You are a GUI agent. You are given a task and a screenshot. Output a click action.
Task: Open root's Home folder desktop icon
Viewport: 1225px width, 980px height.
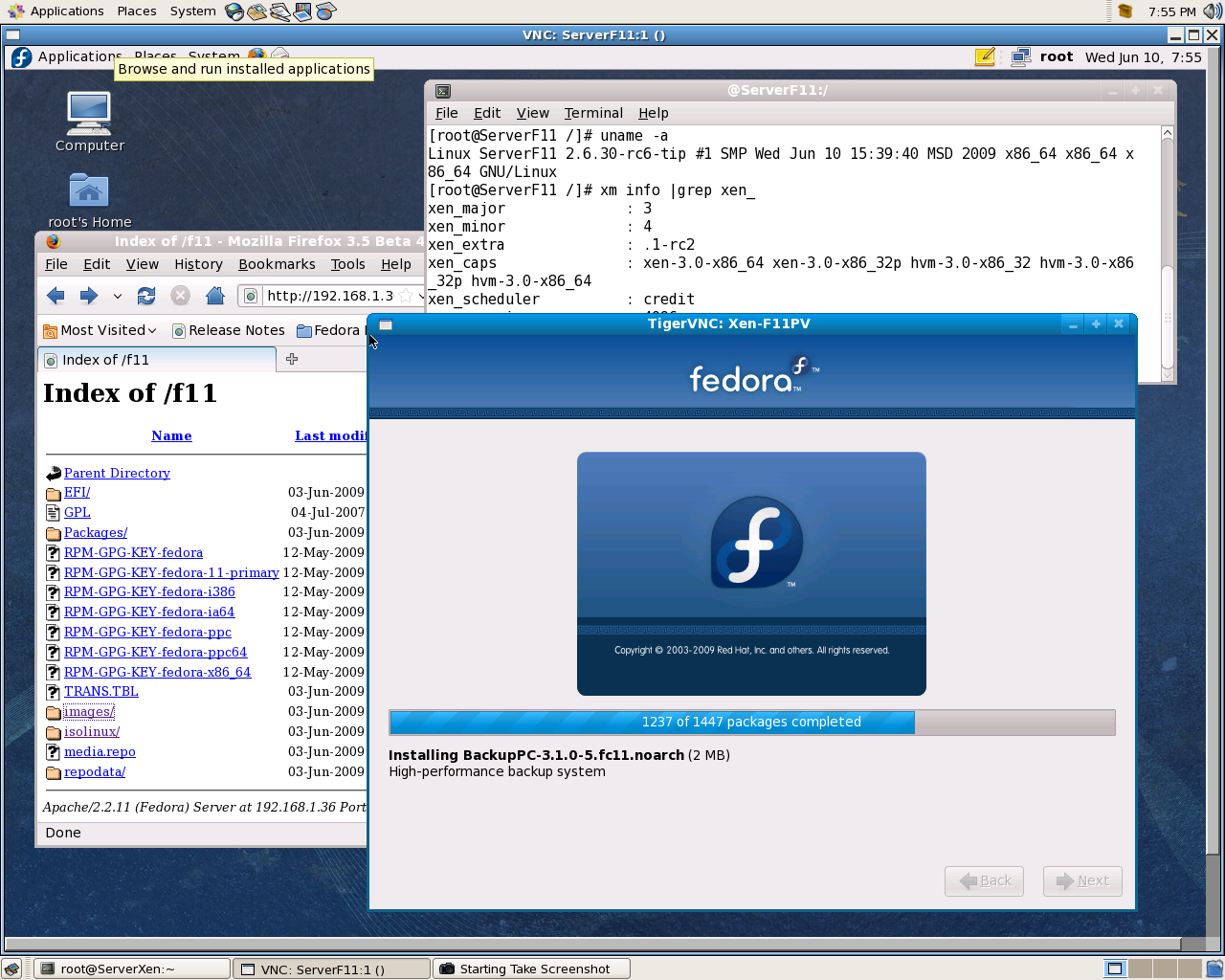point(89,201)
